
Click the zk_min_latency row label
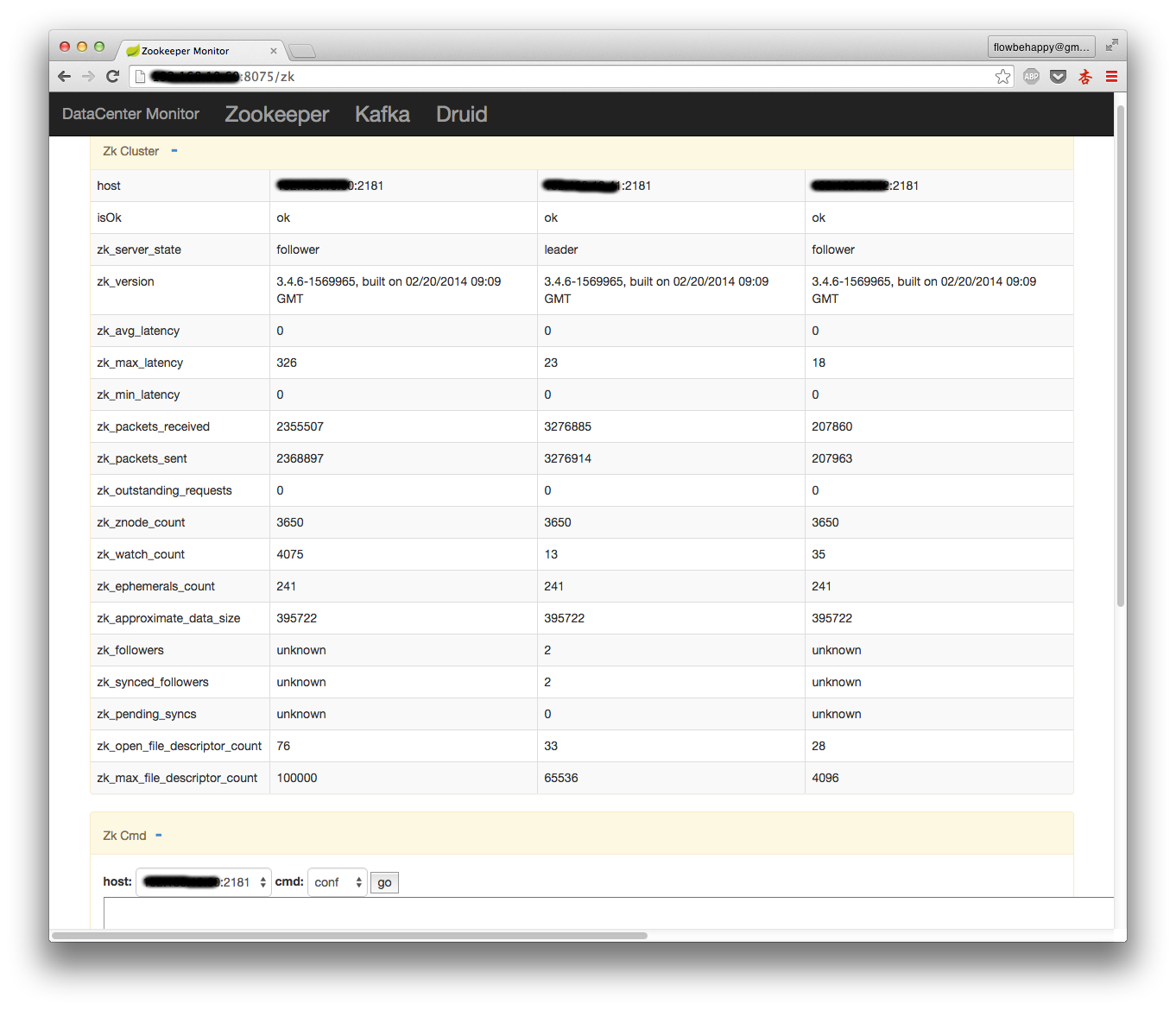click(x=138, y=395)
